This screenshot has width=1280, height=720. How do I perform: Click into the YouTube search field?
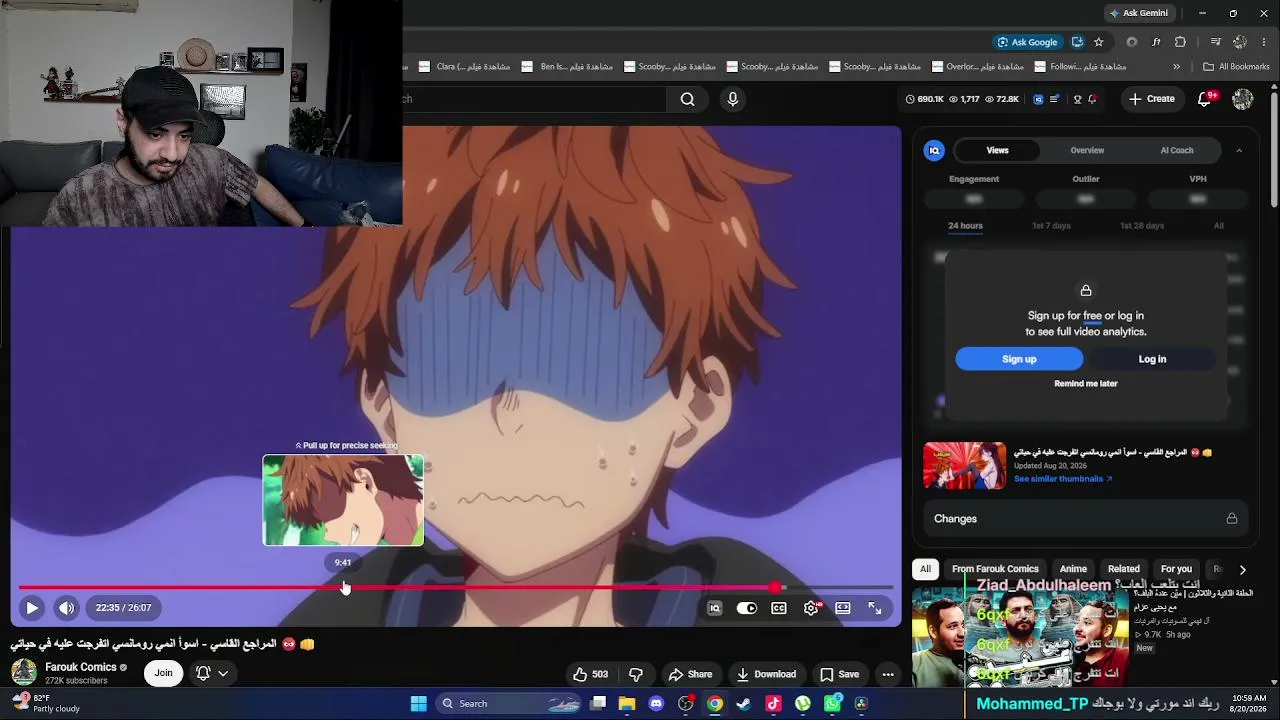[x=534, y=99]
